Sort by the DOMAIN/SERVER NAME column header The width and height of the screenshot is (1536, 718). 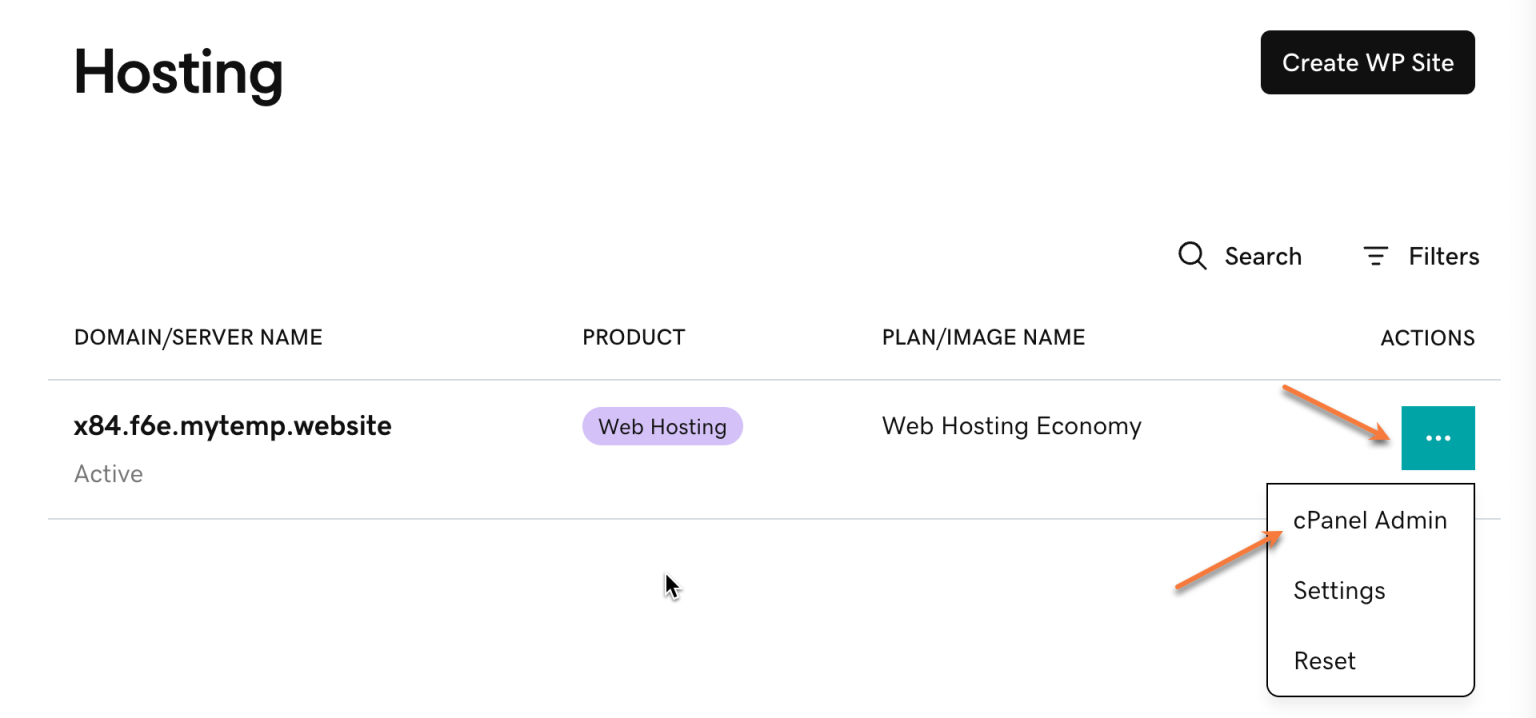point(198,337)
